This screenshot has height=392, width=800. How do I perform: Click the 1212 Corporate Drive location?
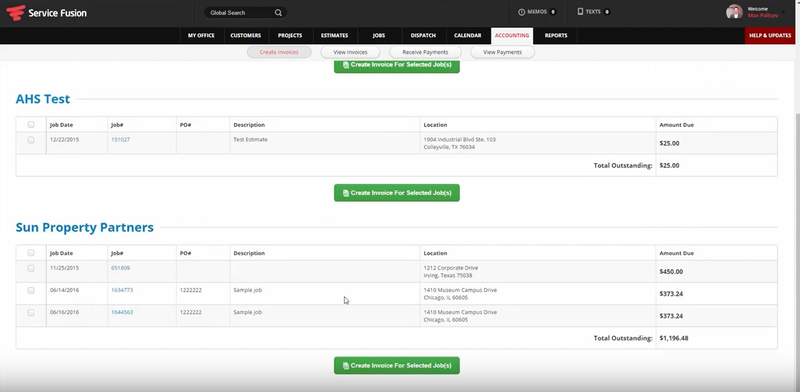pos(451,267)
